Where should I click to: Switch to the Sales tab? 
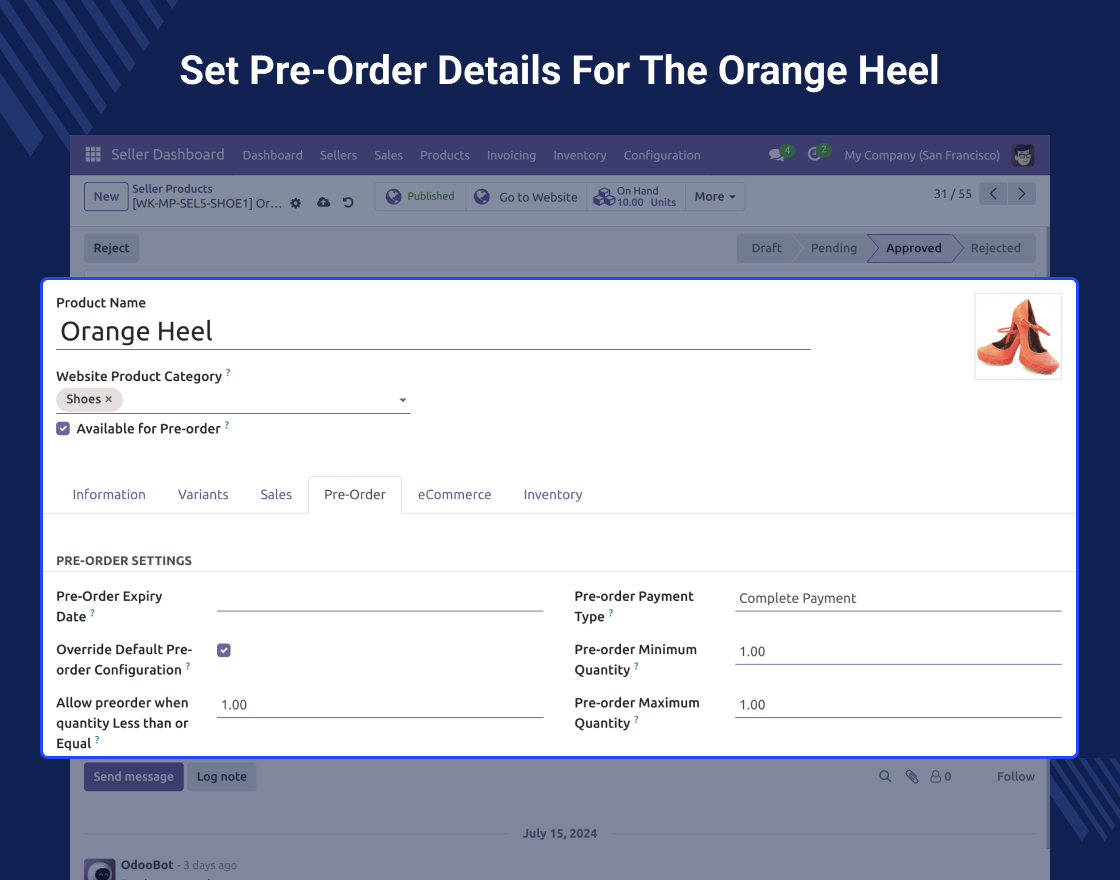click(276, 494)
